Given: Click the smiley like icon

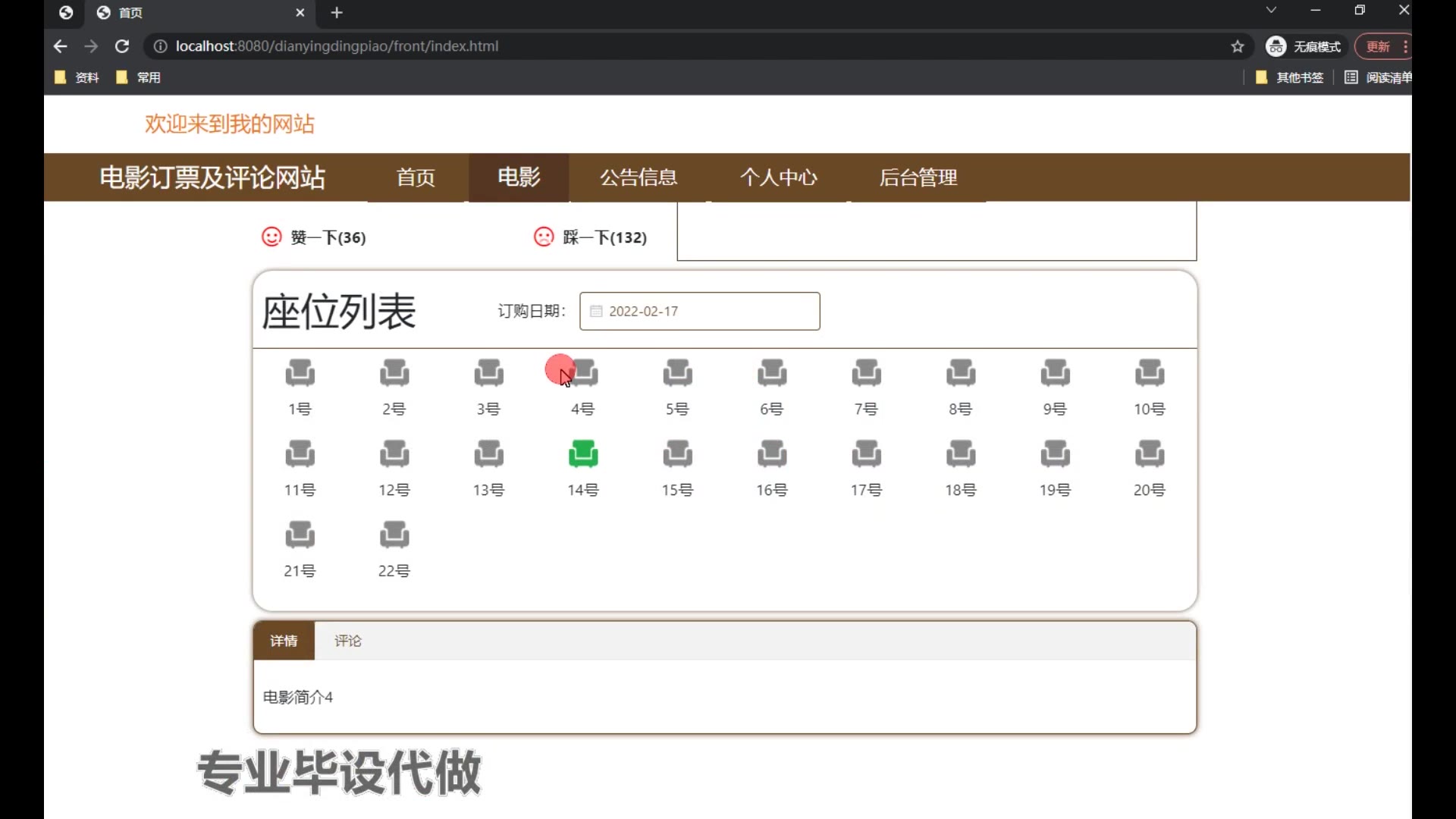Looking at the screenshot, I should [x=271, y=237].
